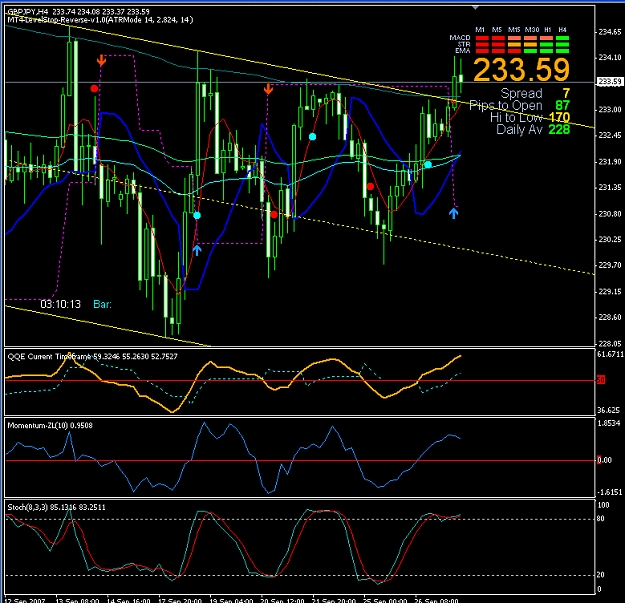Image resolution: width=625 pixels, height=603 pixels.
Task: Click the STR row label
Action: pyautogui.click(x=464, y=44)
